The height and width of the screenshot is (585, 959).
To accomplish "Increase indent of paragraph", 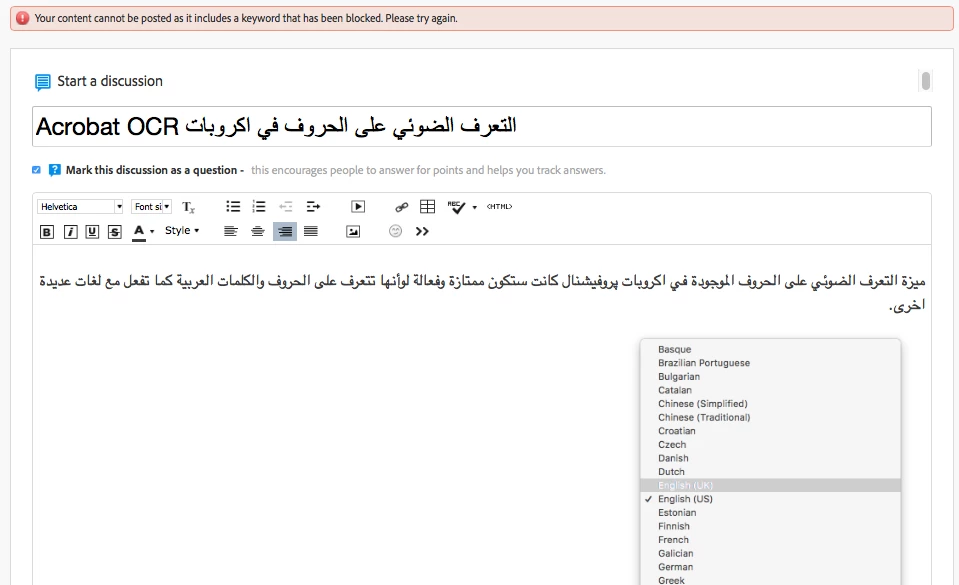I will [313, 207].
